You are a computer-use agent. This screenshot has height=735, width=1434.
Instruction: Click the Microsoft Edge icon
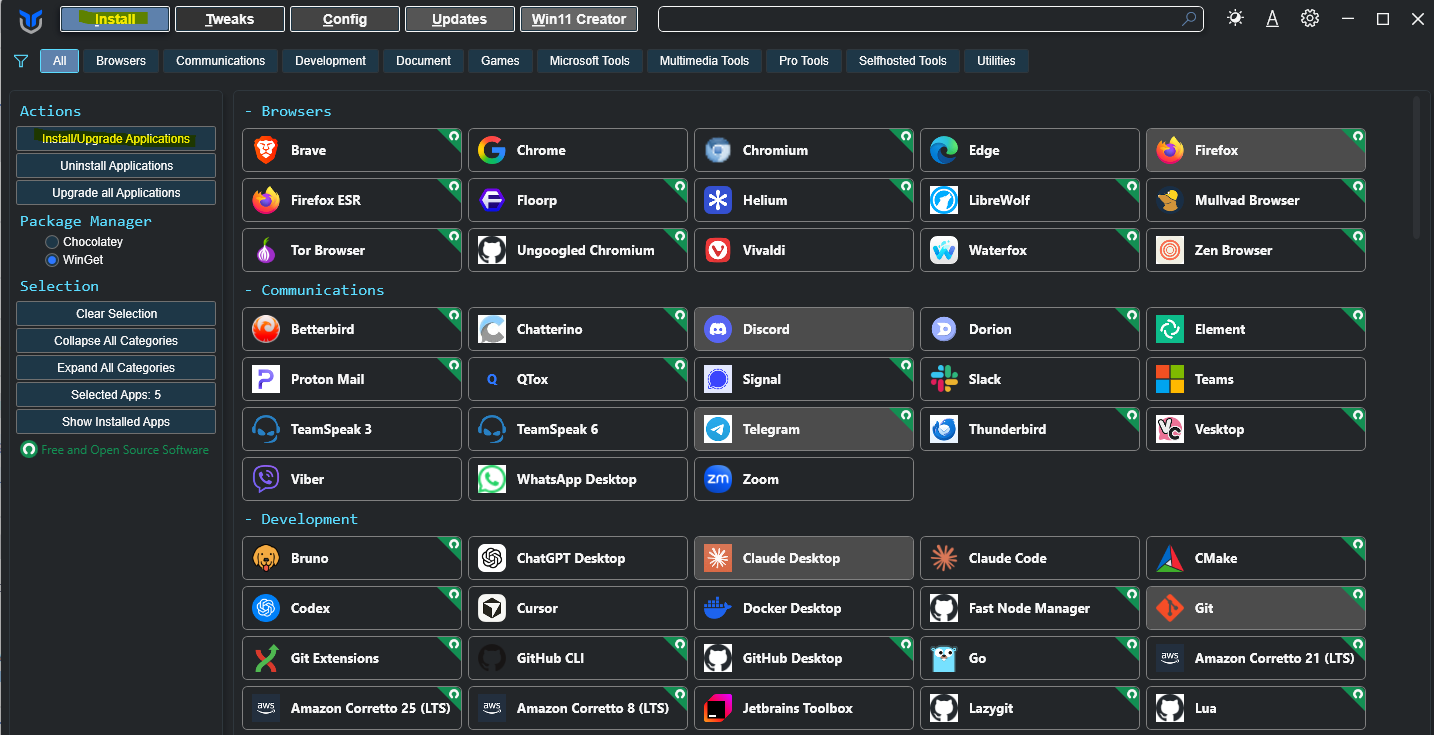pos(944,150)
